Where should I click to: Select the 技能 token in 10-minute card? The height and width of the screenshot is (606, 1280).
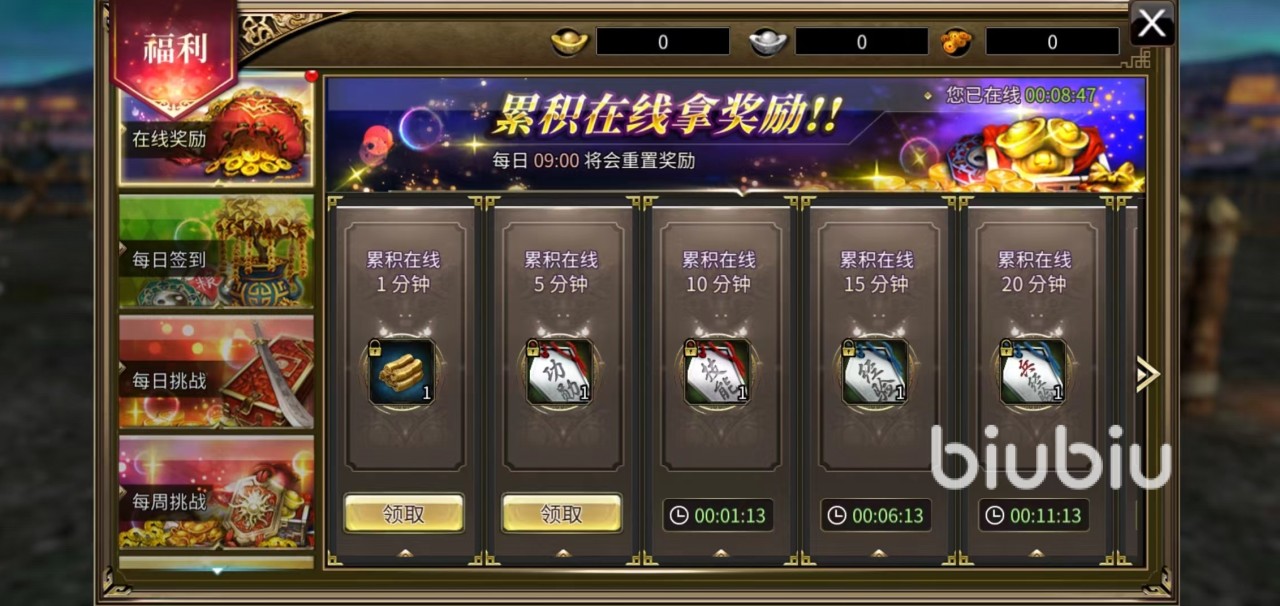pos(718,372)
